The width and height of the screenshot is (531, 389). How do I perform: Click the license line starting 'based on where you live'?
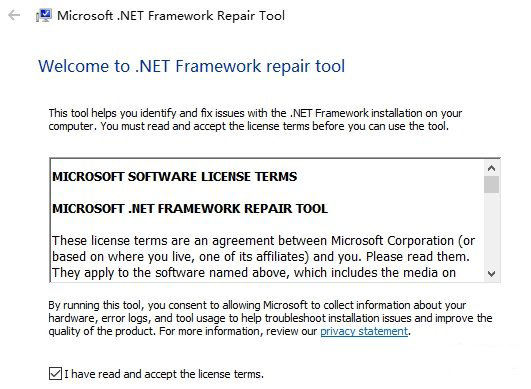point(260,257)
